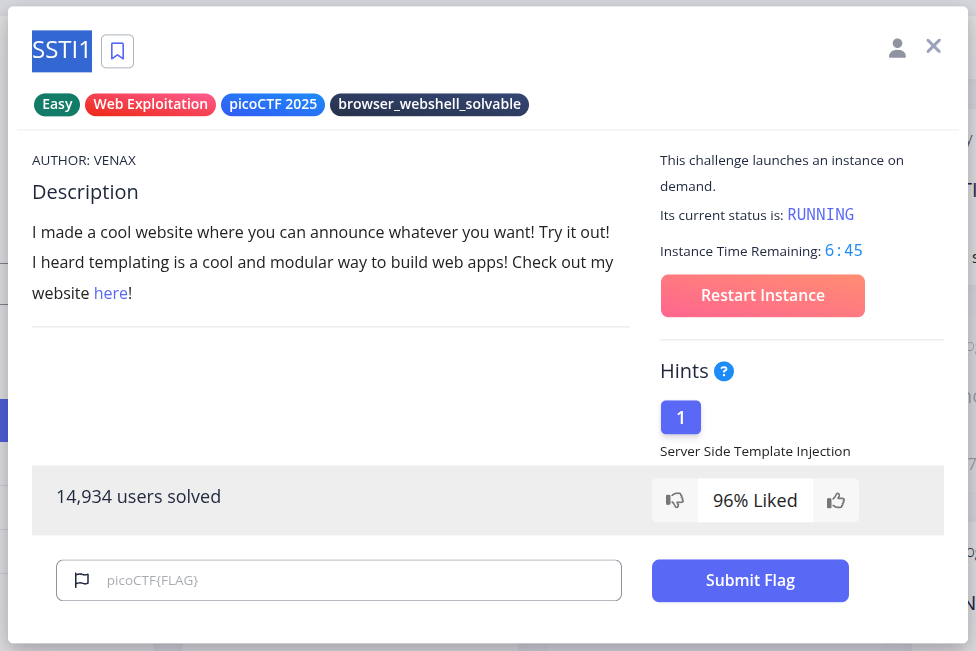Open the user profile icon

897,47
